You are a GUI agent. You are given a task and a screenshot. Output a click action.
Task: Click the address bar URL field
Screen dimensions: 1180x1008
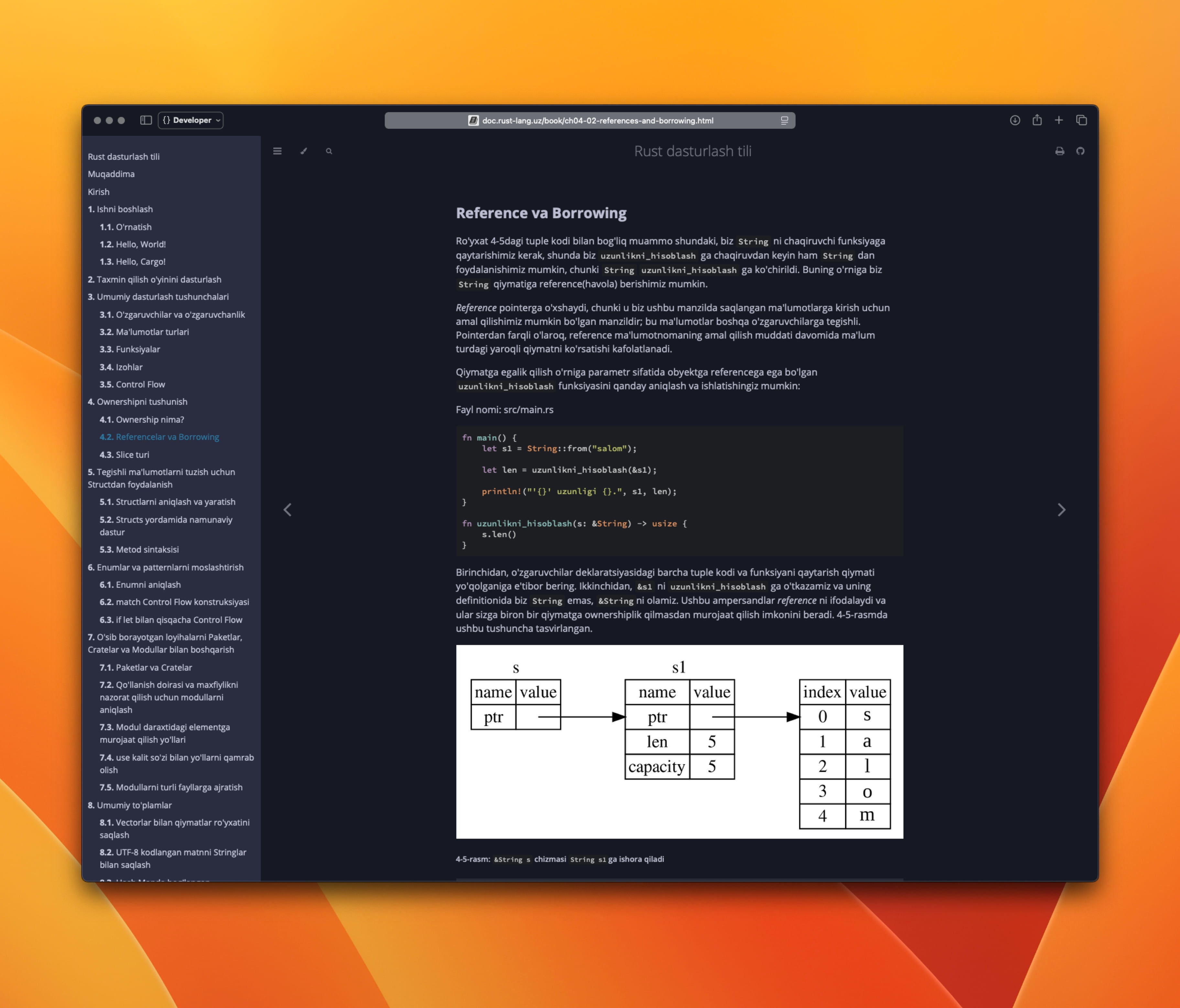point(590,121)
